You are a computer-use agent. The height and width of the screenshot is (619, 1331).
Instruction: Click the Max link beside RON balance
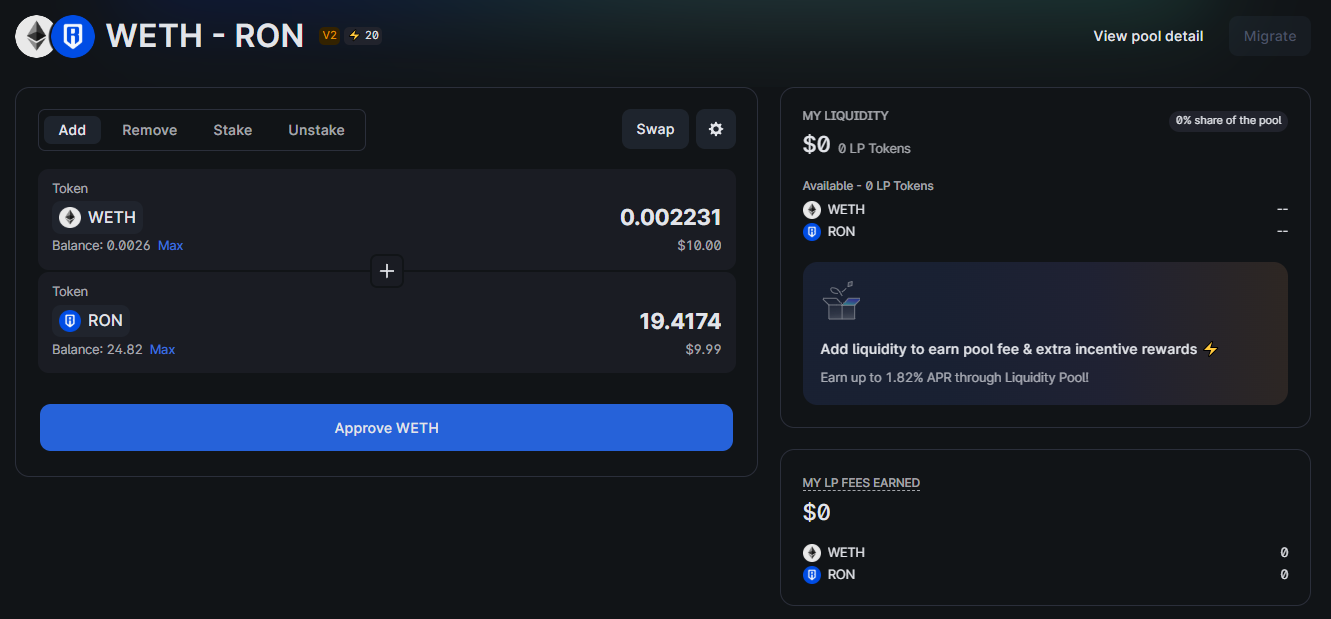[162, 349]
